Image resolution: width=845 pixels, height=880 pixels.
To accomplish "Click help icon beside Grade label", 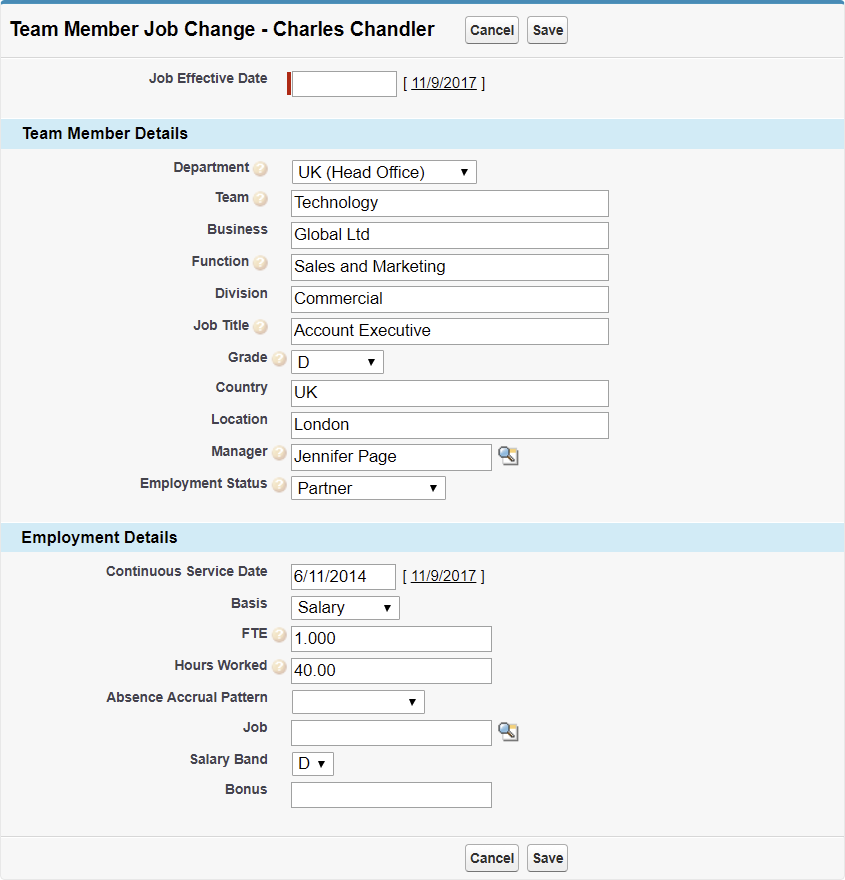I will tap(279, 359).
